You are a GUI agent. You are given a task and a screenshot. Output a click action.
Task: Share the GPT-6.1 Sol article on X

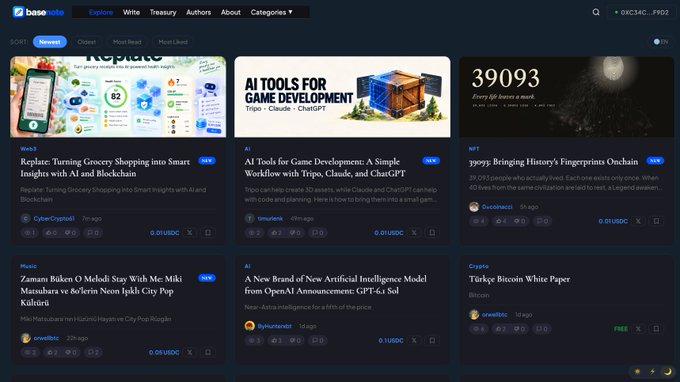coord(414,340)
